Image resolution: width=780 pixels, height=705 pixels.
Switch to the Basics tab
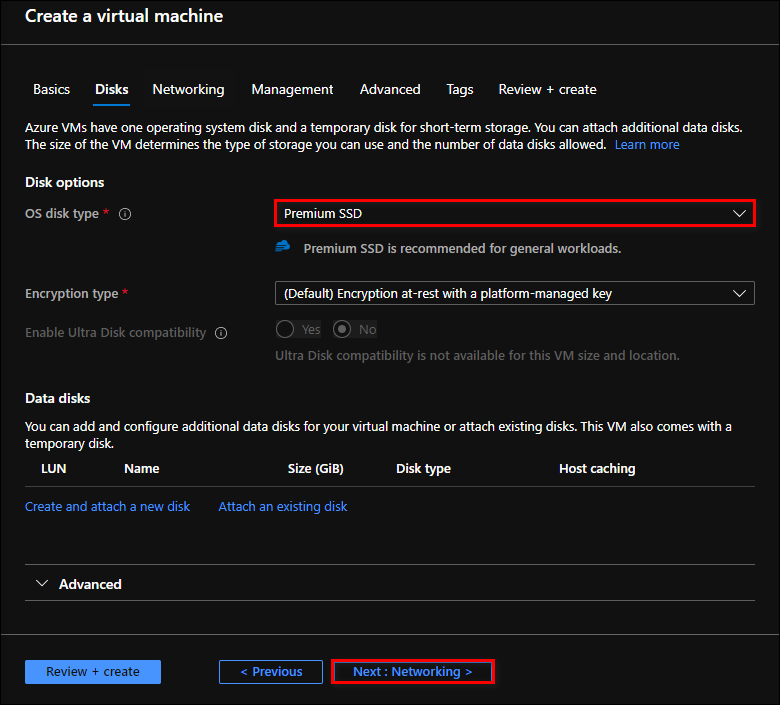51,89
